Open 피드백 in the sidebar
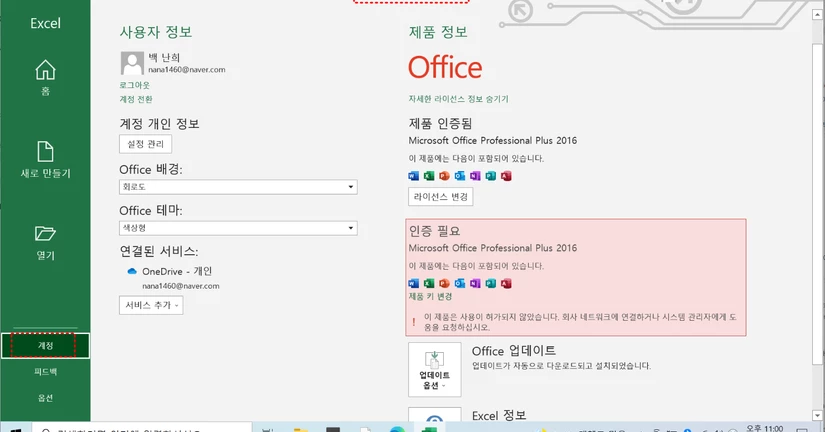This screenshot has width=825, height=432. click(45, 372)
